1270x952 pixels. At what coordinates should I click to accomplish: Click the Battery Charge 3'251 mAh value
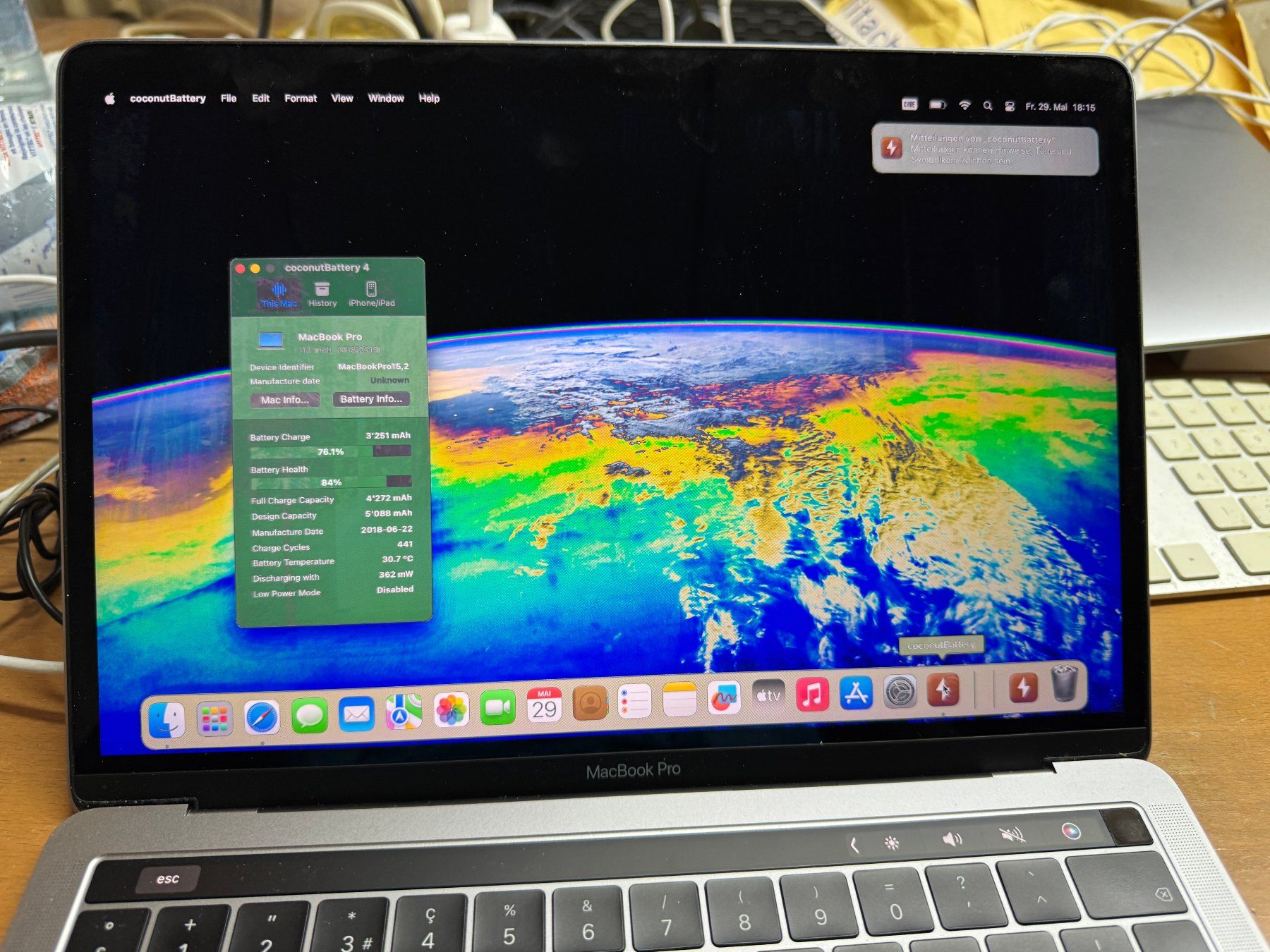[x=387, y=435]
